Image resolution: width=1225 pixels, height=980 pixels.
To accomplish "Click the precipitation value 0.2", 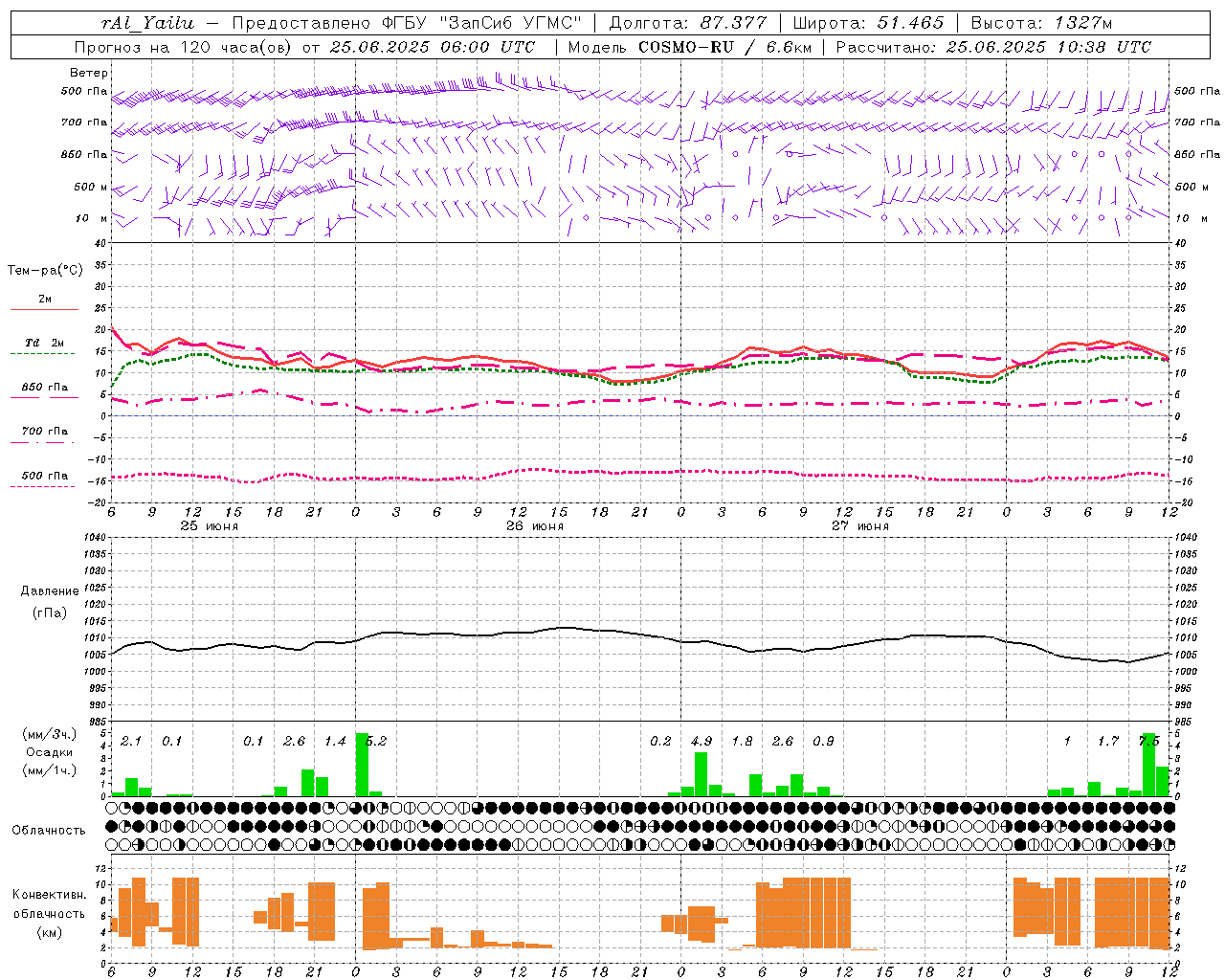I will pyautogui.click(x=660, y=741).
